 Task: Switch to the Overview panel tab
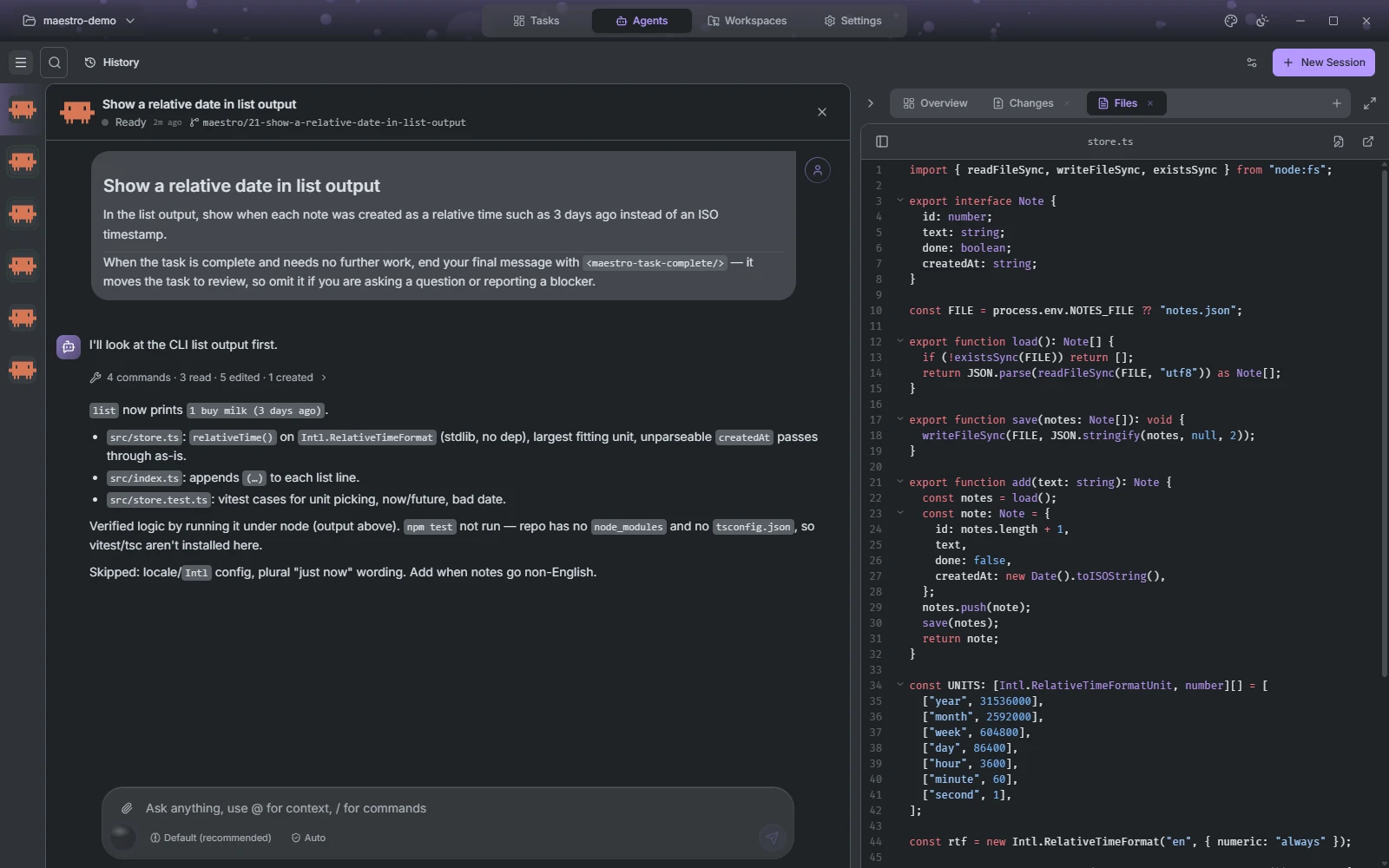click(x=935, y=103)
